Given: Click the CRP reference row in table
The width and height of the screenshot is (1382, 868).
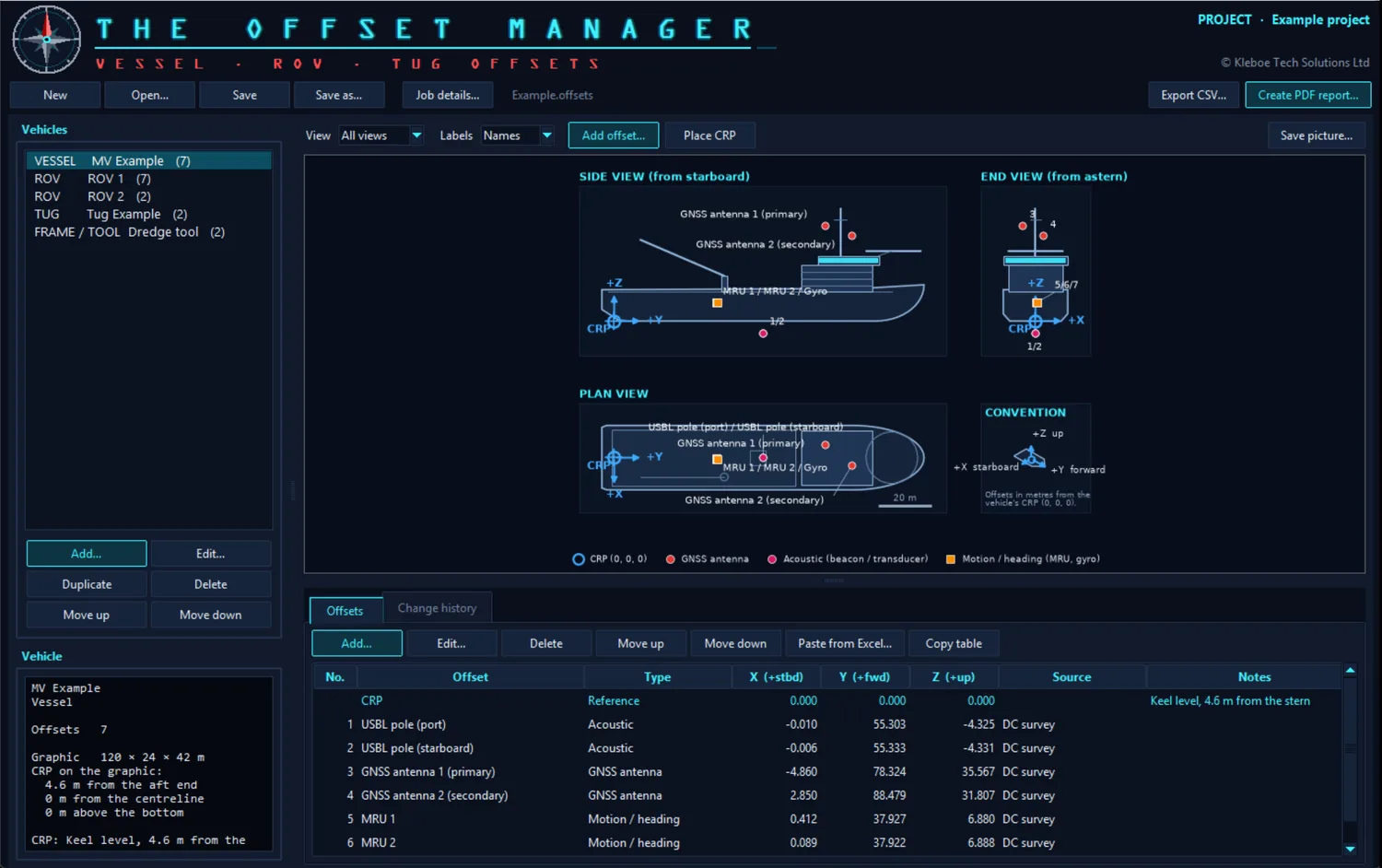Looking at the screenshot, I should click(826, 701).
